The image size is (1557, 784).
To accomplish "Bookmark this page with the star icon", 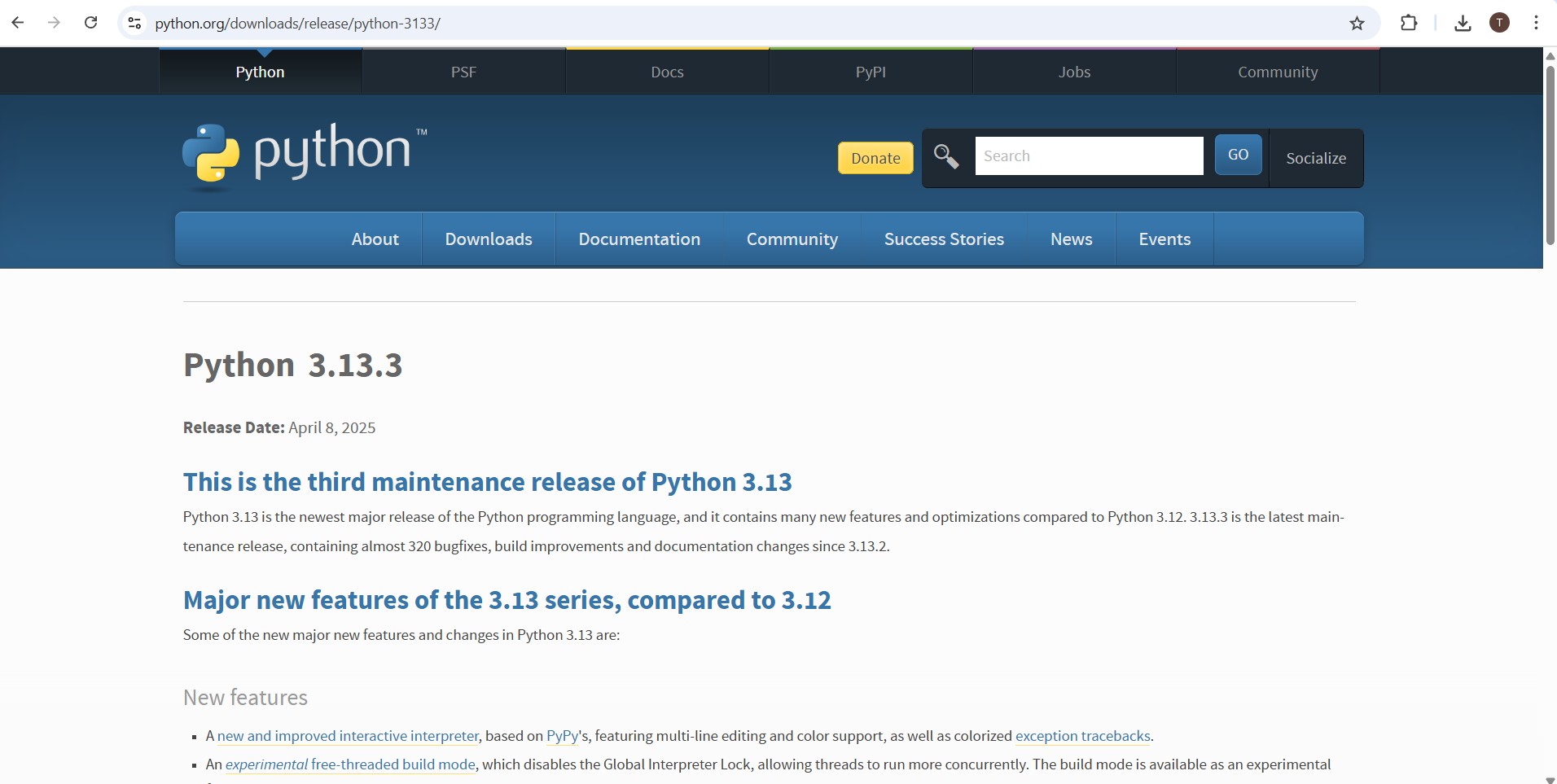I will tap(1357, 24).
